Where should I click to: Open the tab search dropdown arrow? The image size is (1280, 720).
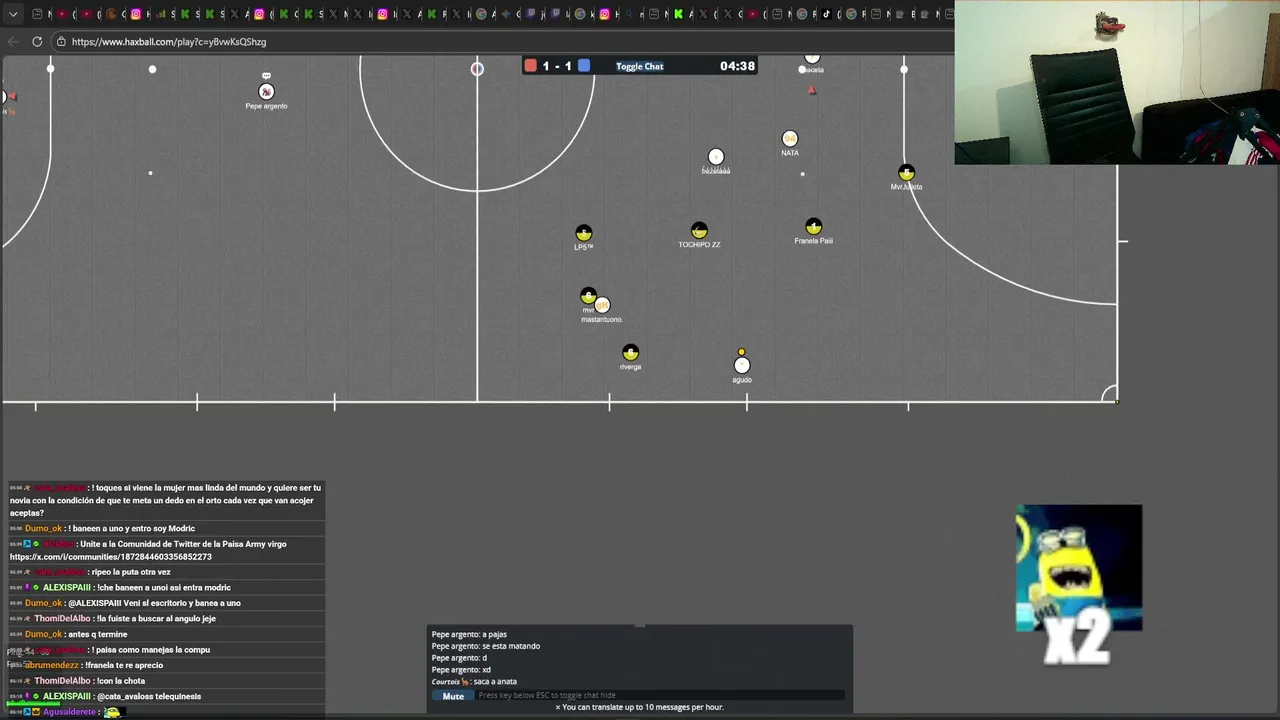[x=13, y=14]
